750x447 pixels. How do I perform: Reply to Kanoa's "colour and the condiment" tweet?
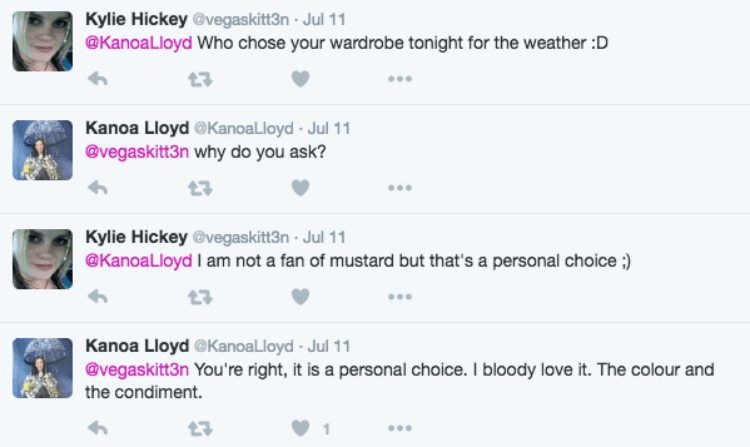point(98,428)
